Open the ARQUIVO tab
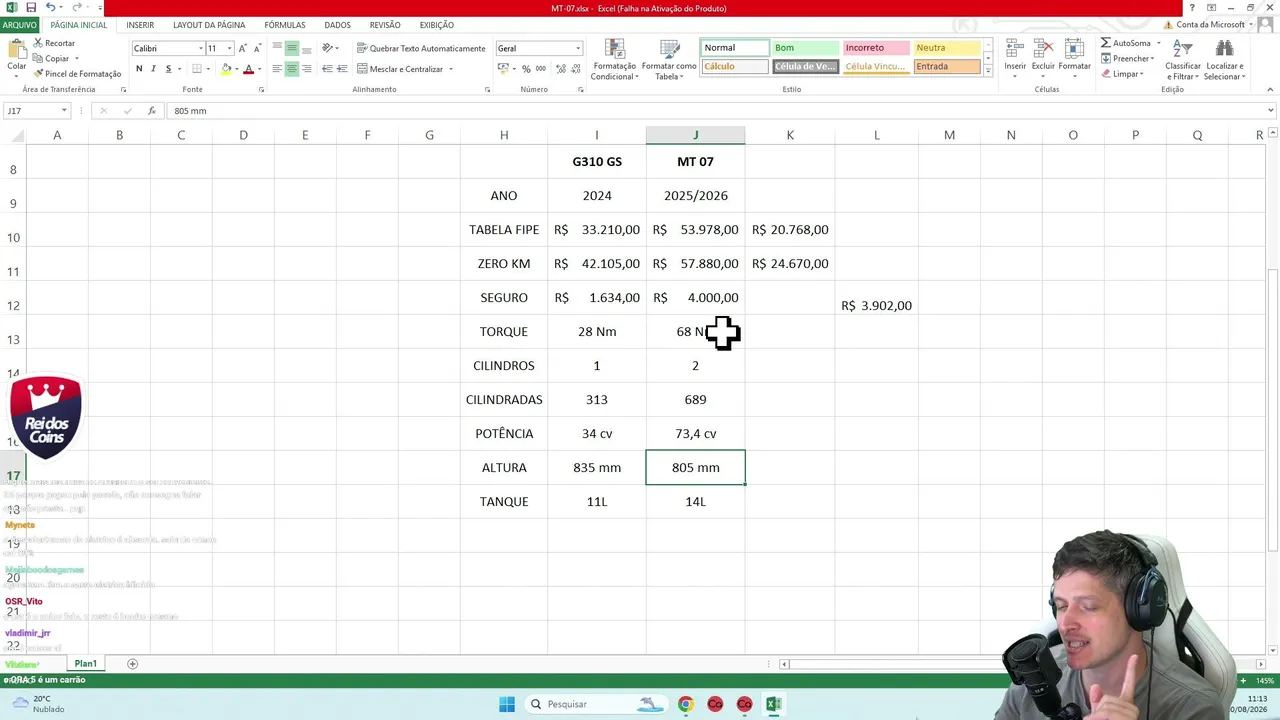 (x=19, y=25)
